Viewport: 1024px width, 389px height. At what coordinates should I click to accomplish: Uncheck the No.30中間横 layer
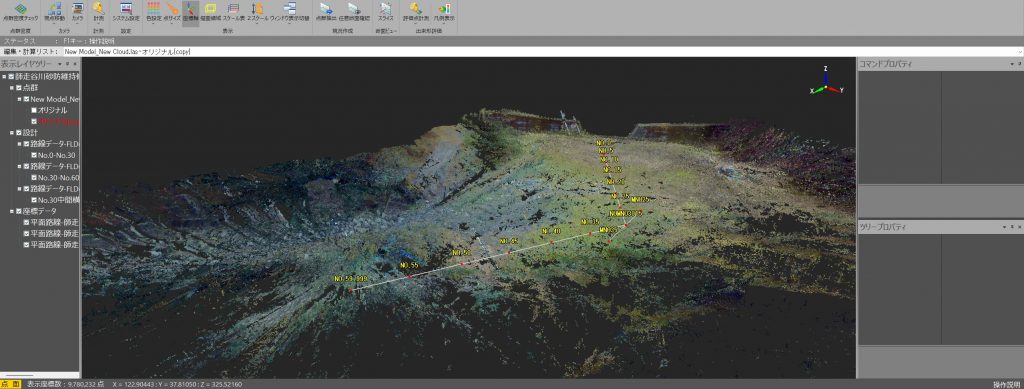[x=34, y=200]
